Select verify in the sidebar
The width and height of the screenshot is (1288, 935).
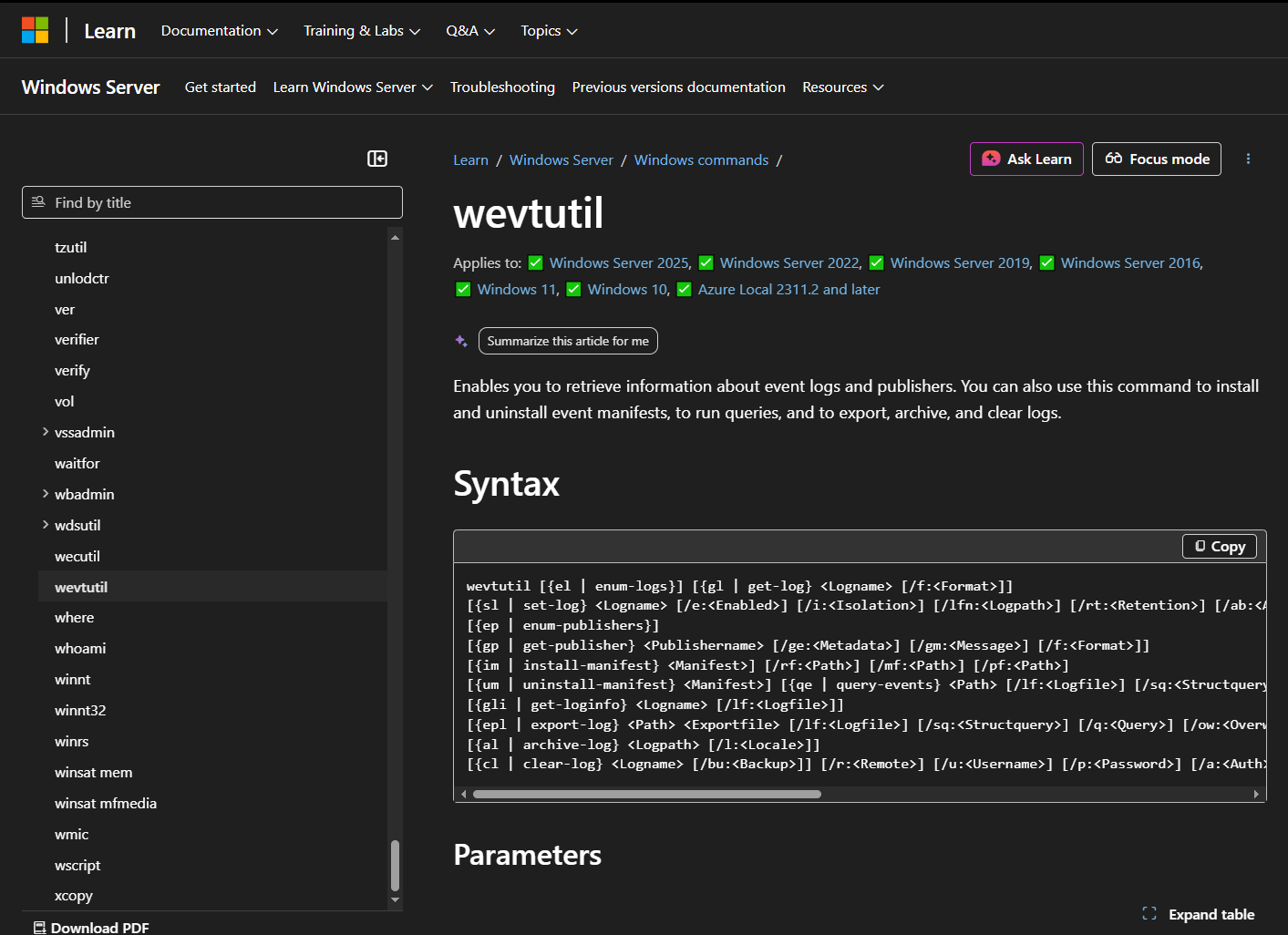pyautogui.click(x=72, y=370)
